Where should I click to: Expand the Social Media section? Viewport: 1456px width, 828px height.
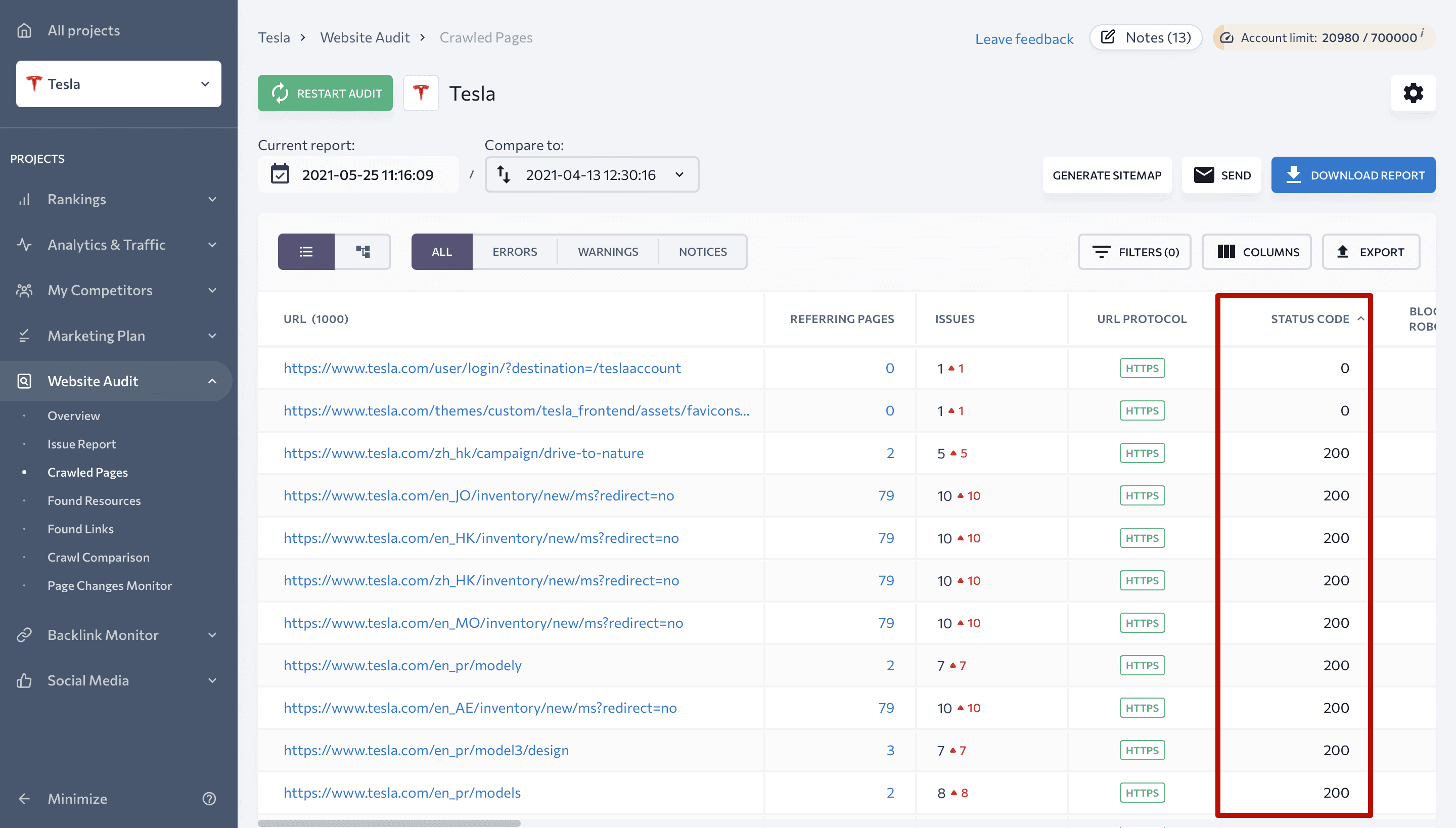coord(212,680)
